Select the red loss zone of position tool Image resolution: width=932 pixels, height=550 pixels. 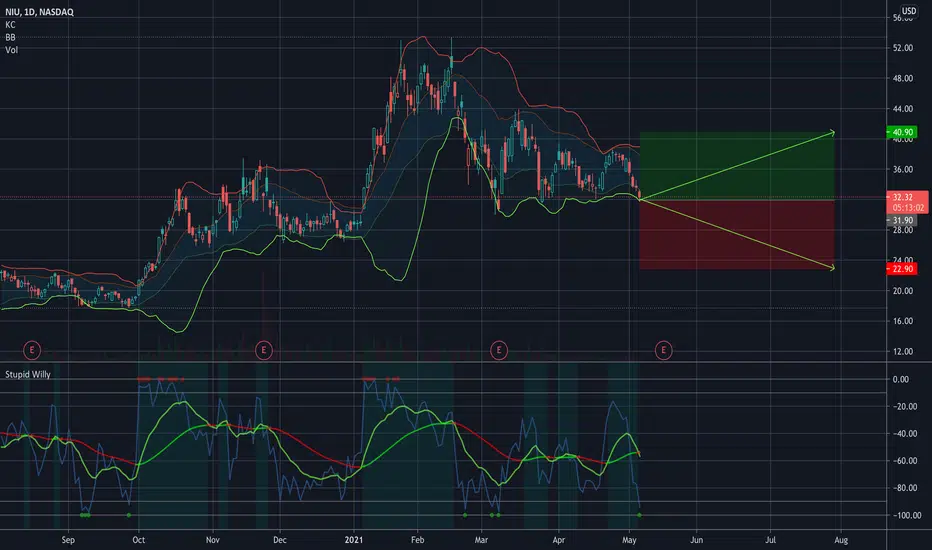(737, 234)
